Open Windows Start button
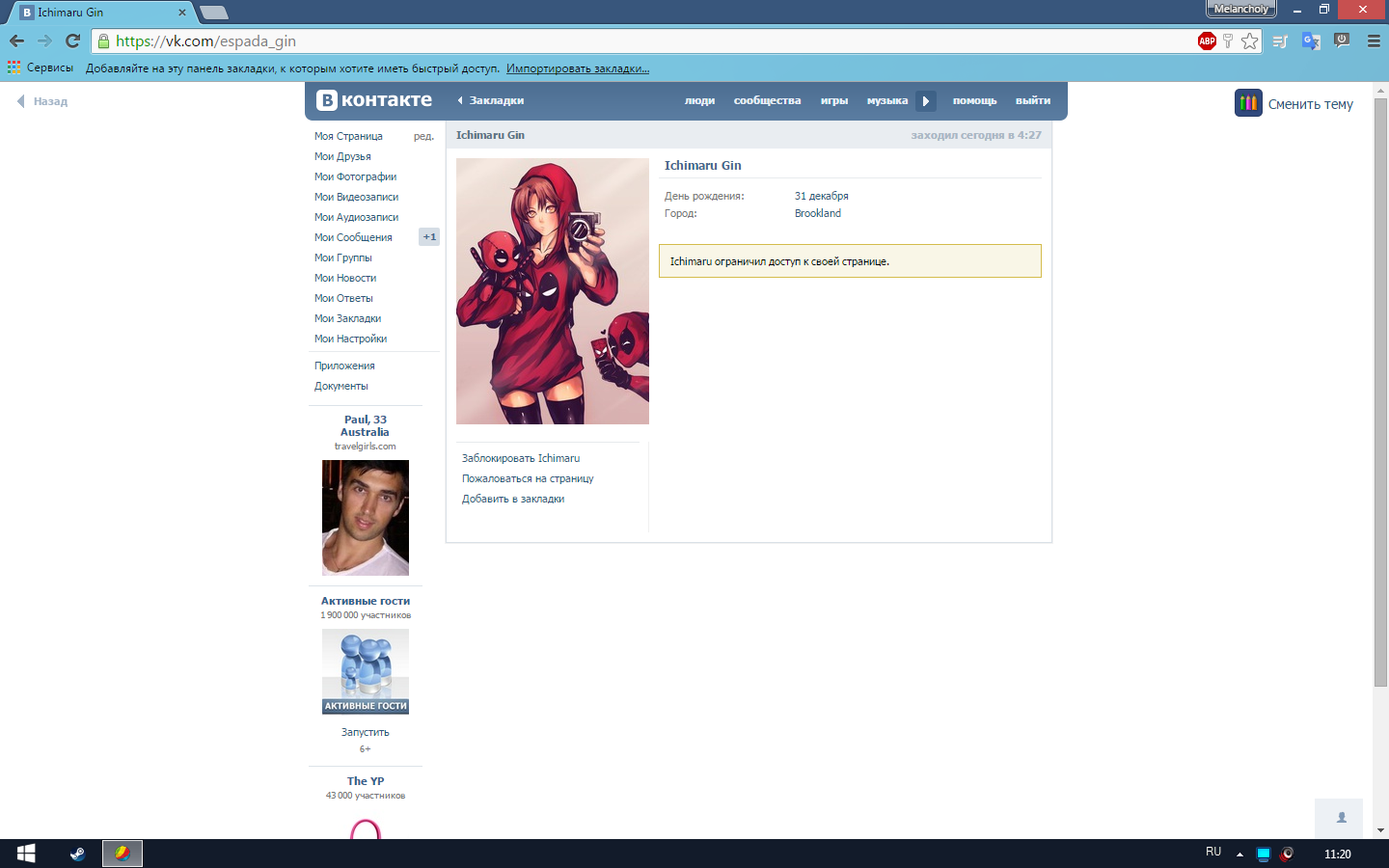Viewport: 1389px width, 868px height. pos(26,854)
